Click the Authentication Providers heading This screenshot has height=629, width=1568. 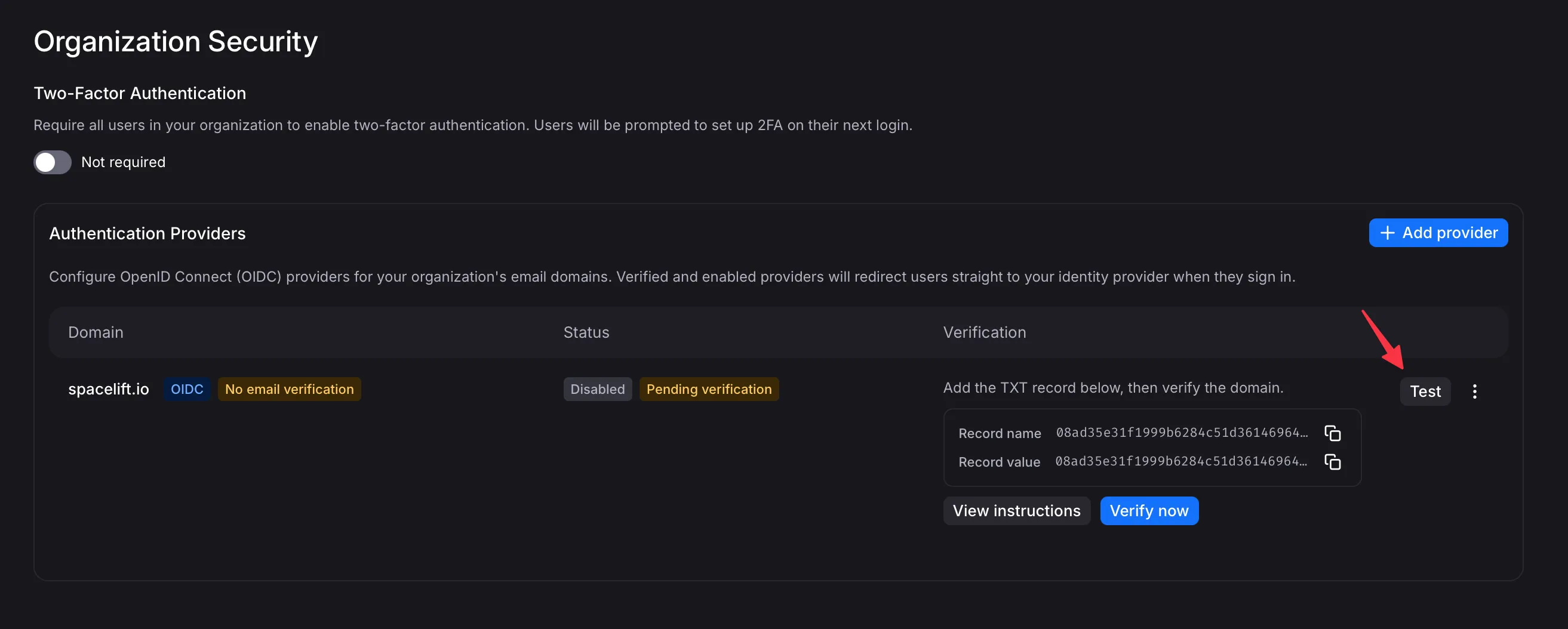click(147, 233)
